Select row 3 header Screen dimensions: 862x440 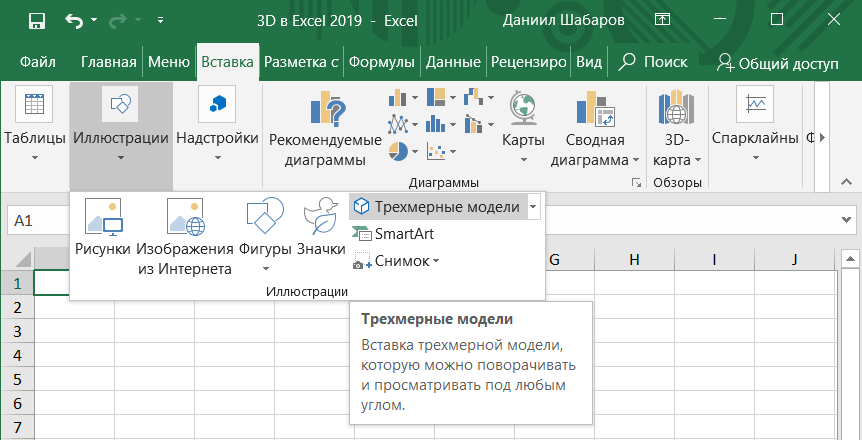[x=17, y=331]
